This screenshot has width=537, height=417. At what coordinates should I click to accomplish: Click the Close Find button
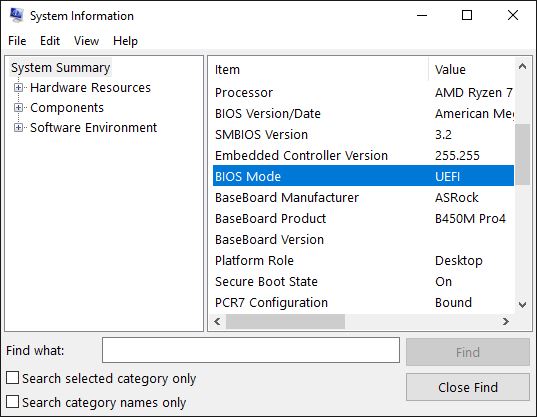[468, 387]
